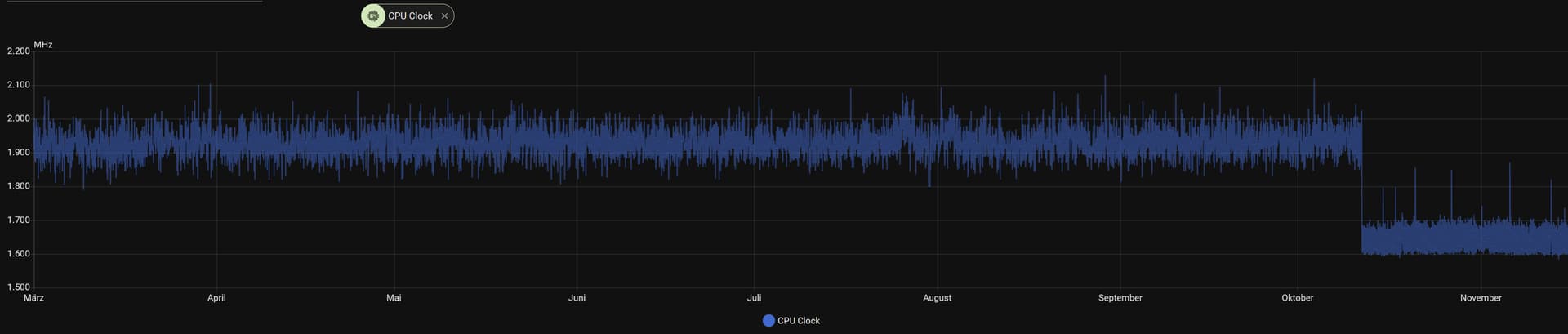This screenshot has width=1568, height=334.
Task: Click the 1.500 y-axis value
Action: tap(18, 287)
